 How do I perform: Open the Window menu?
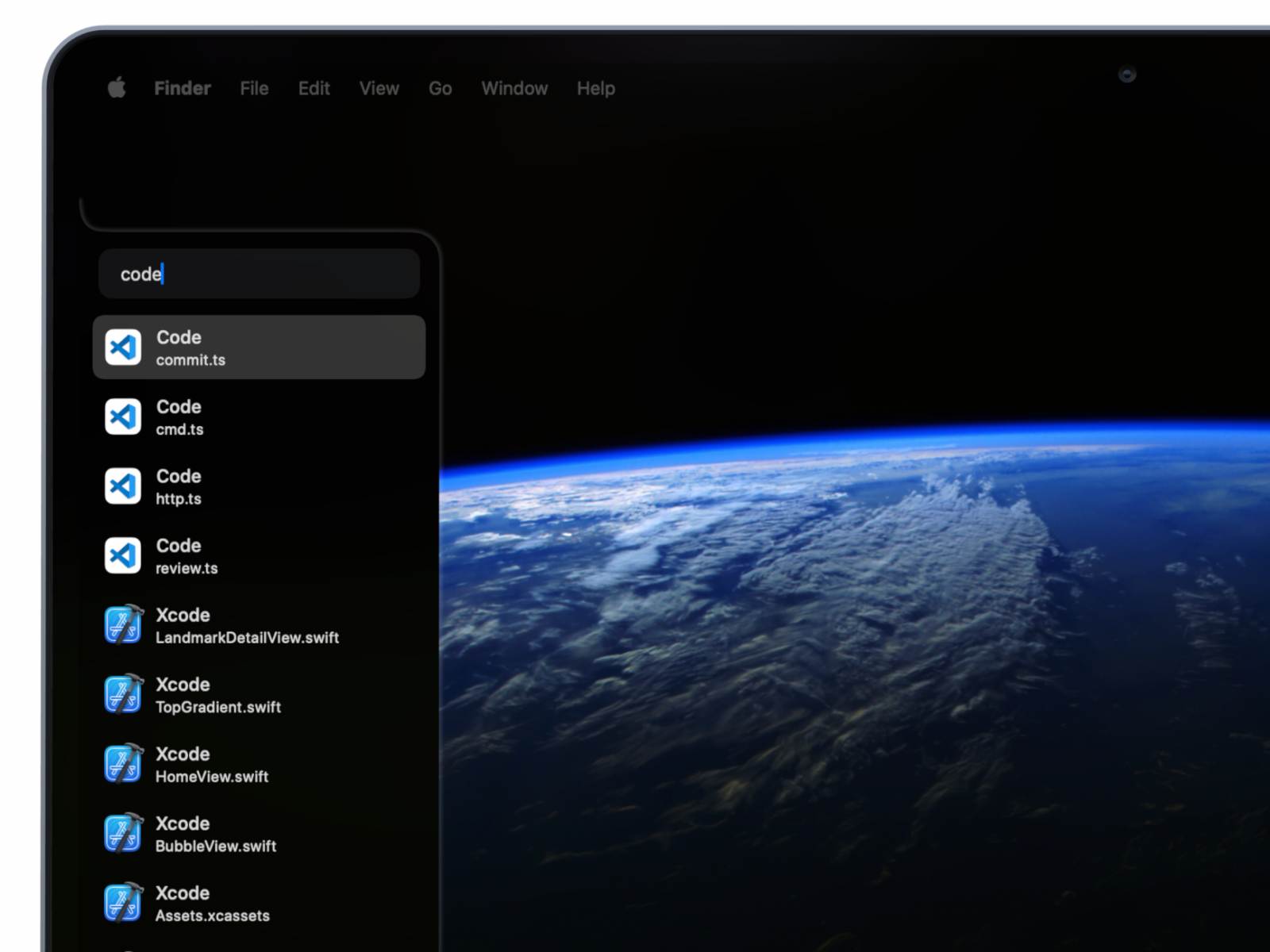514,88
